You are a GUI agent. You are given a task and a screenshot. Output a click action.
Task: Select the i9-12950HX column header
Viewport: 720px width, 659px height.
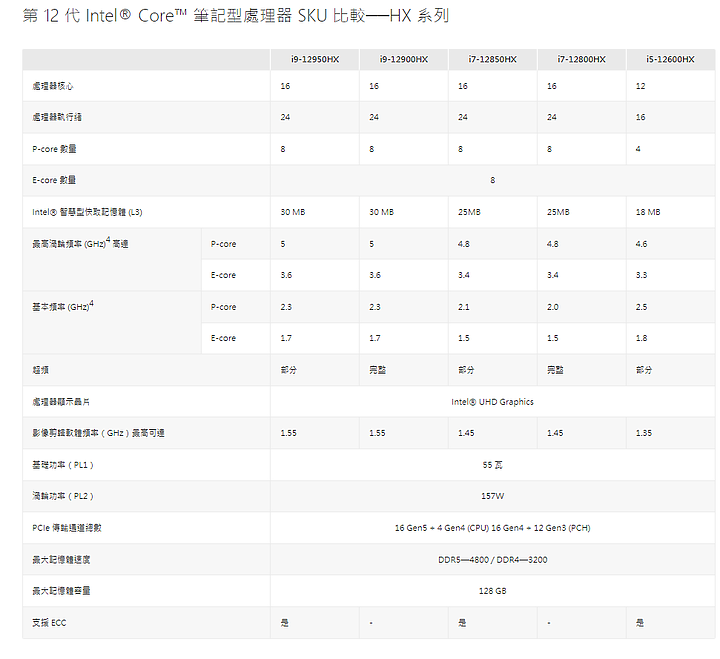coord(315,59)
